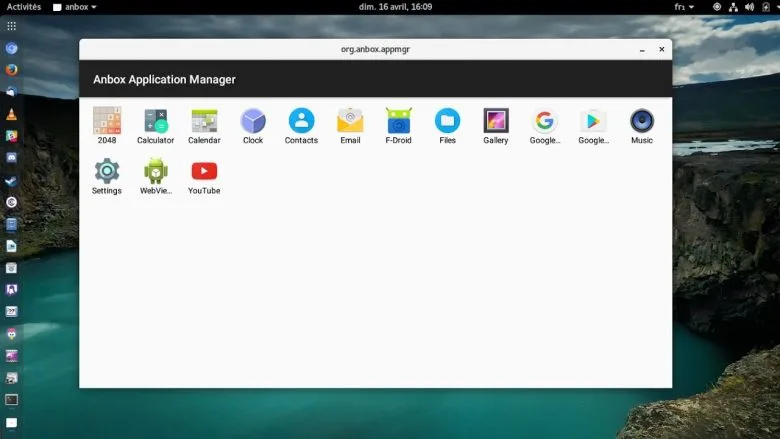Open Android Settings gear icon
This screenshot has width=780, height=439.
(x=106, y=171)
